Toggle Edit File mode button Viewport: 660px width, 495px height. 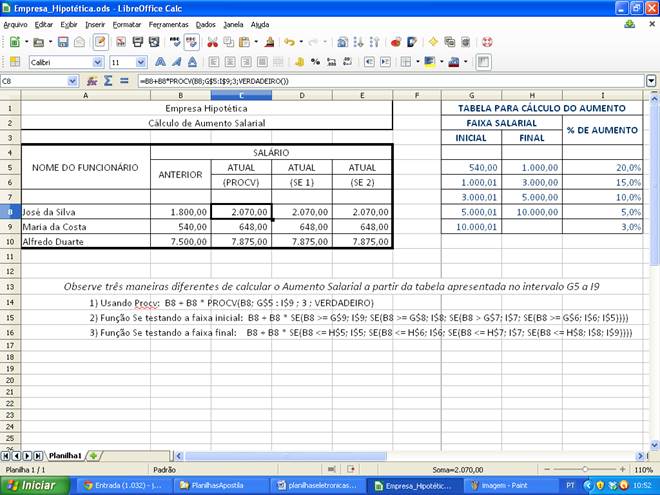pos(100,42)
